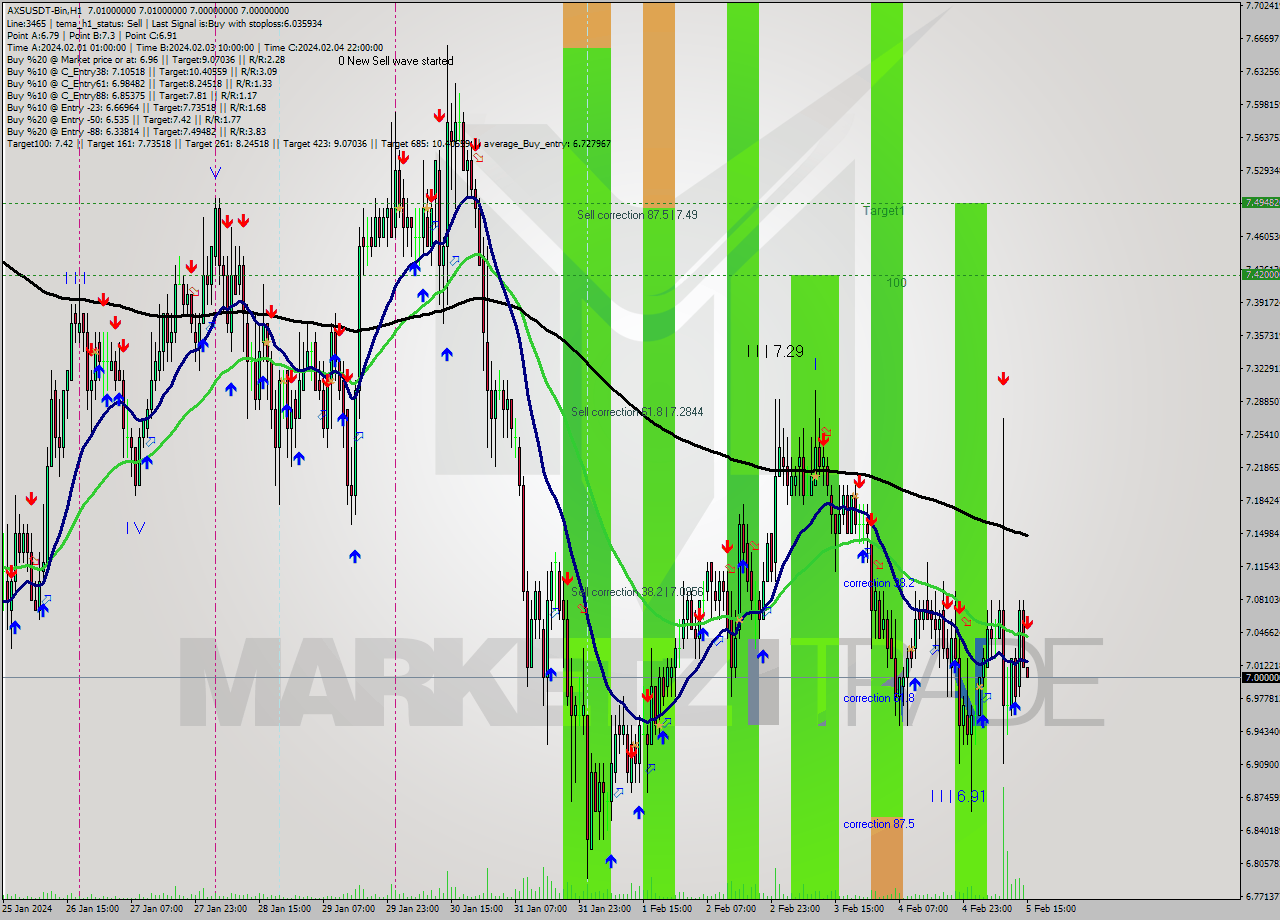
Task: Click the '100' level label
Action: coord(896,283)
